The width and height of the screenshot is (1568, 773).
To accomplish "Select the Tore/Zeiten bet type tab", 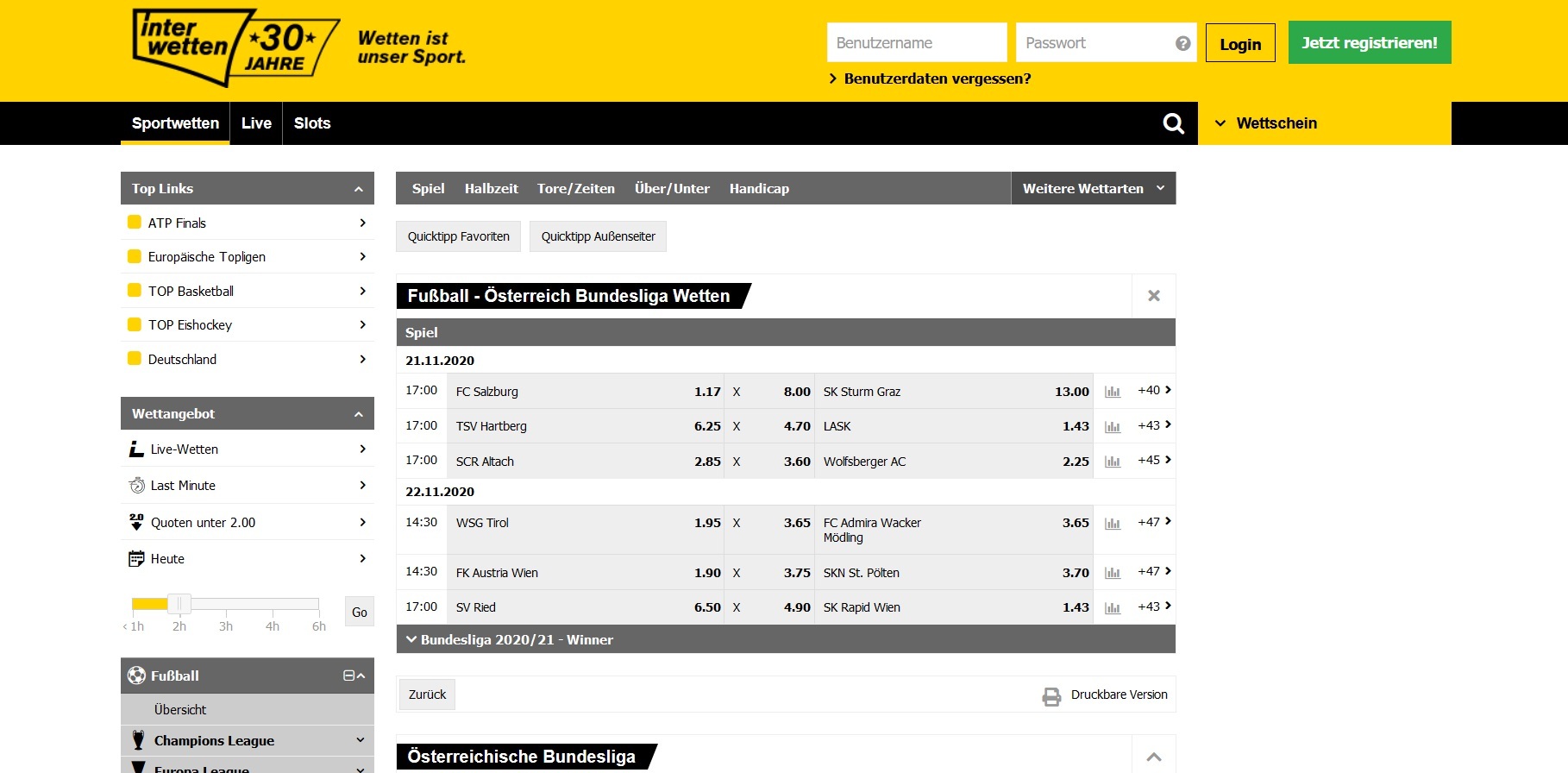I will [576, 188].
